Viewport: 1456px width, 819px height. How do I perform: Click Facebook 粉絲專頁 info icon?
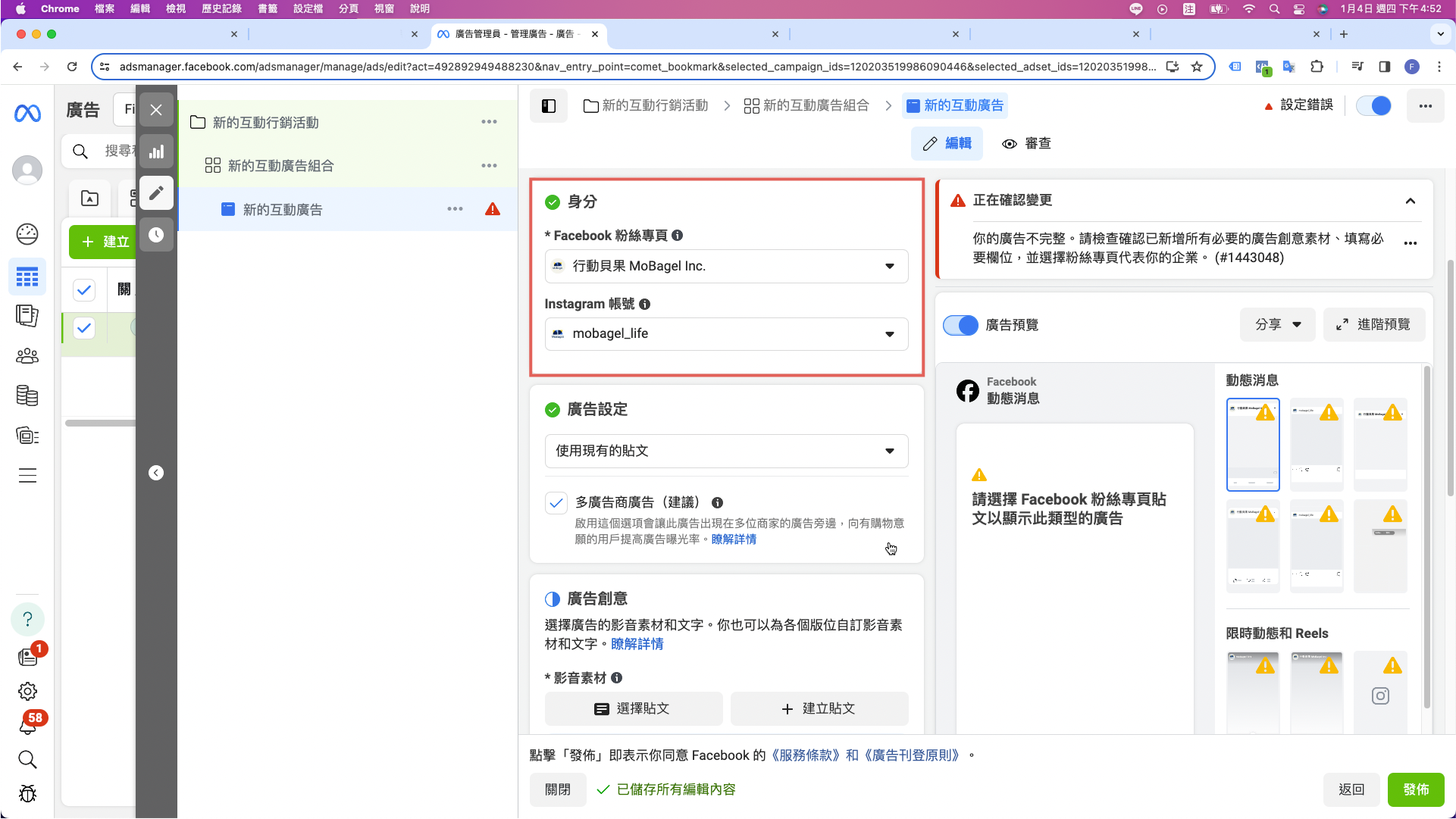[678, 236]
